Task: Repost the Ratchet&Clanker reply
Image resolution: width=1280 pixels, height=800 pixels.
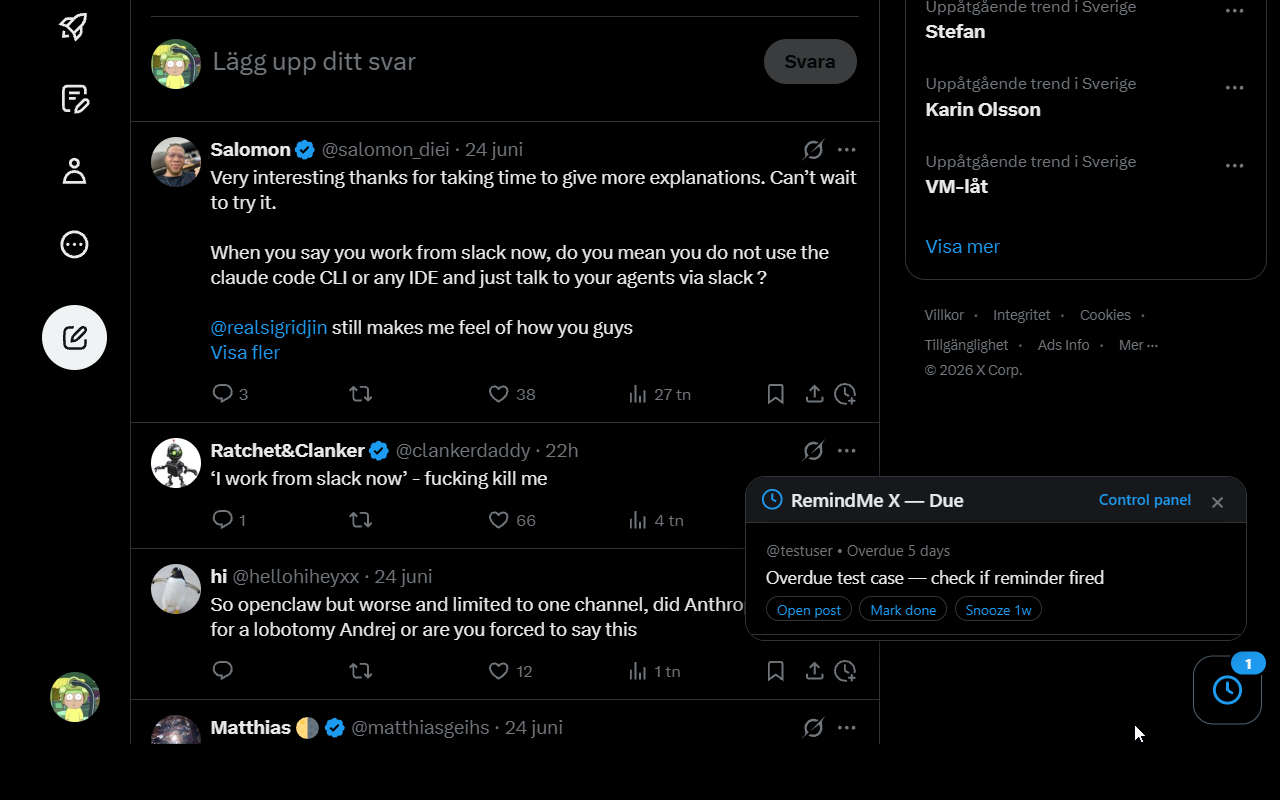Action: 360,520
